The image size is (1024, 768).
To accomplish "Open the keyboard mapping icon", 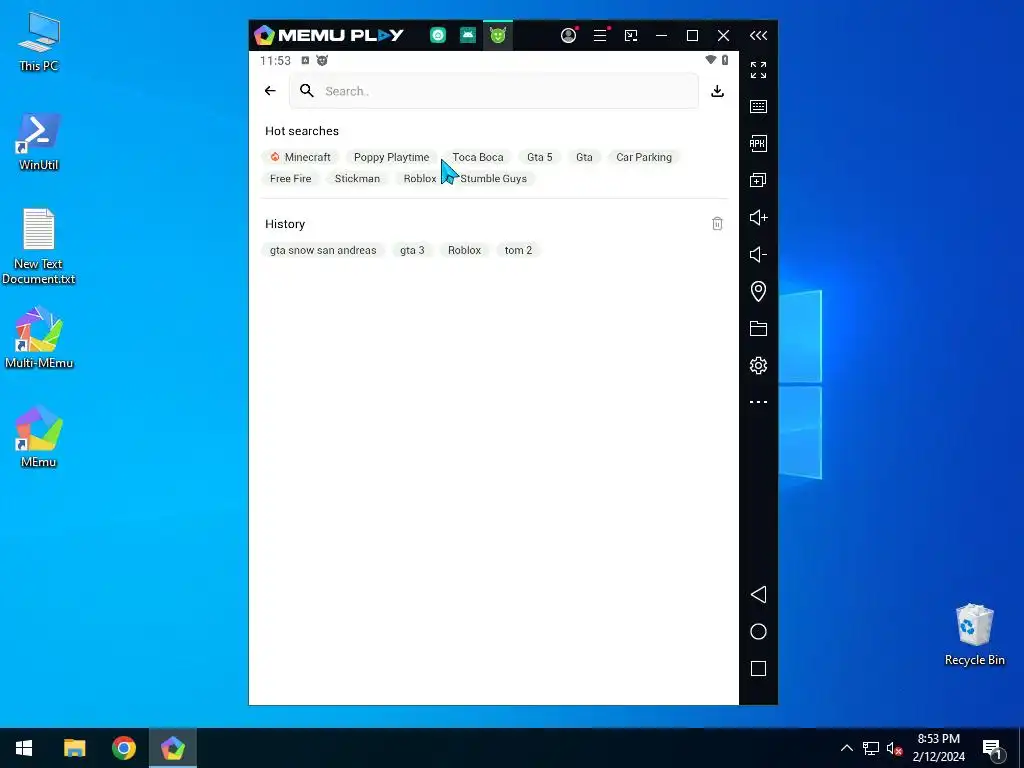I will click(758, 106).
